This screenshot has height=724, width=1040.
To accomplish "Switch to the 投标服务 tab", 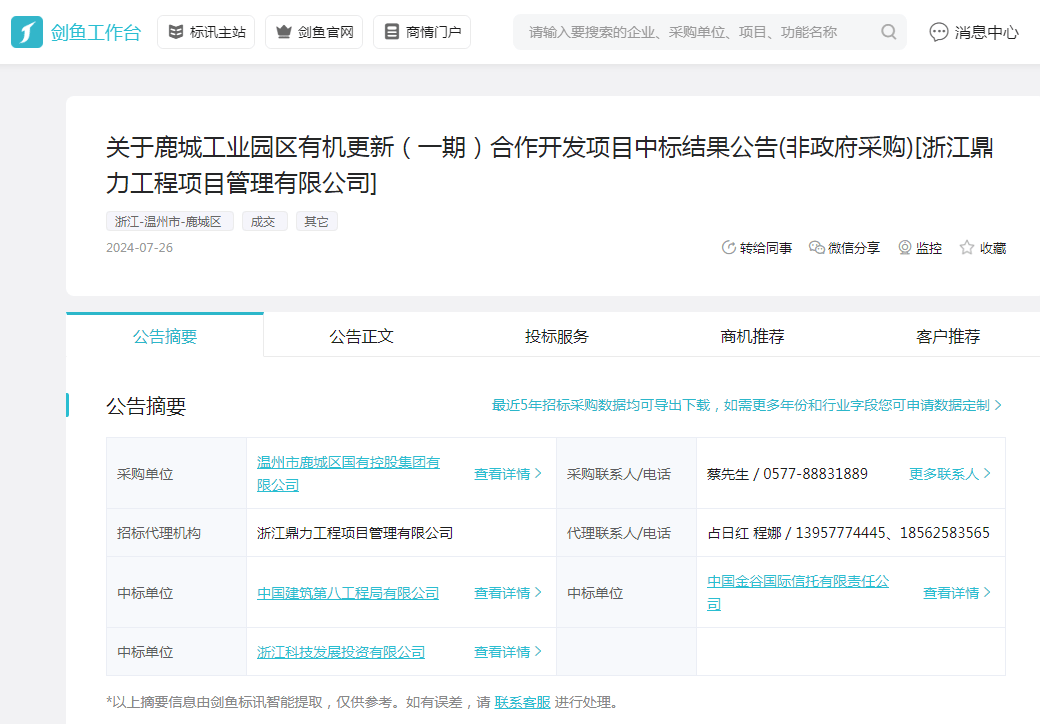I will point(556,336).
